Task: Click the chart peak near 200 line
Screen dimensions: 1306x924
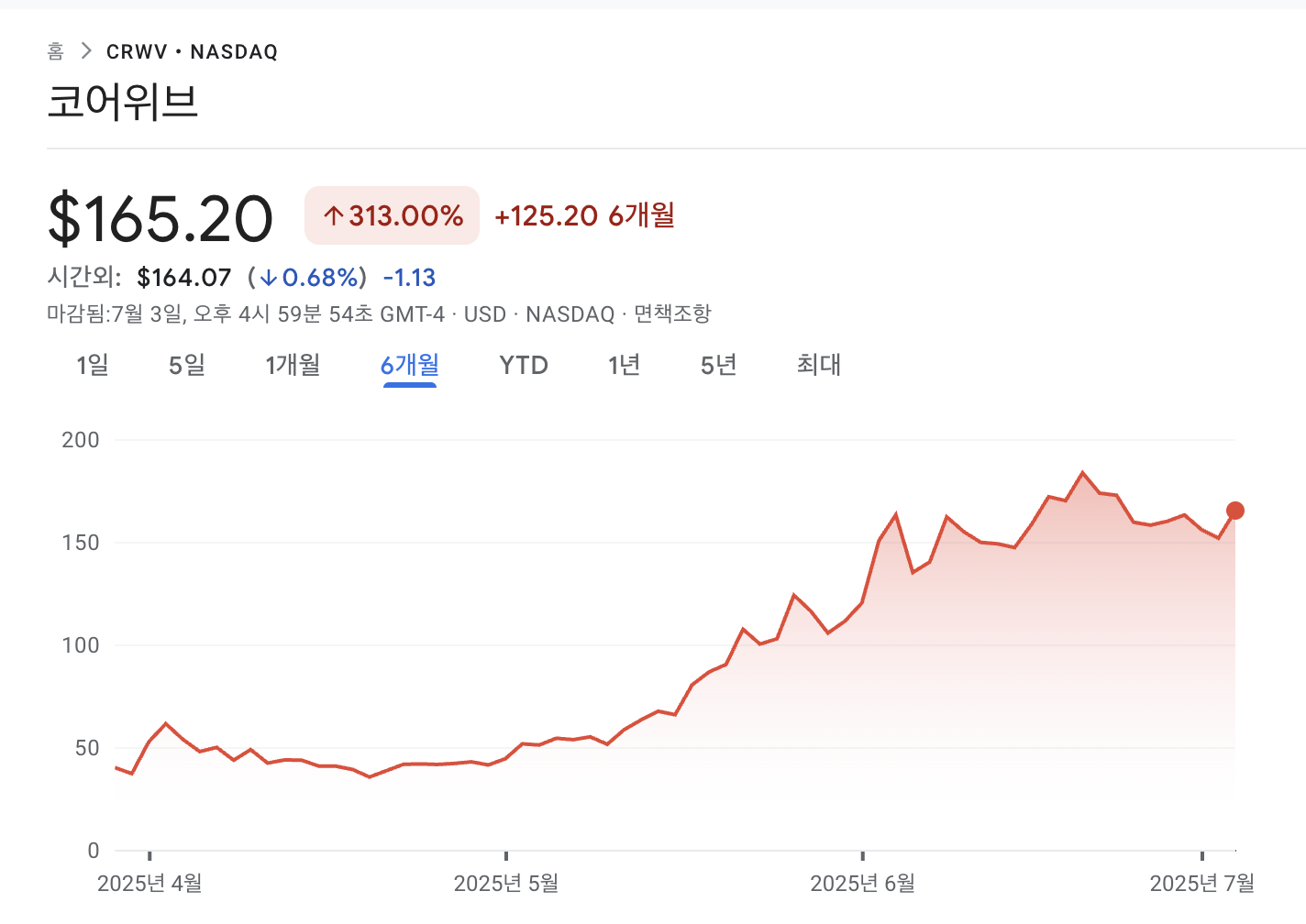Action: point(1082,472)
